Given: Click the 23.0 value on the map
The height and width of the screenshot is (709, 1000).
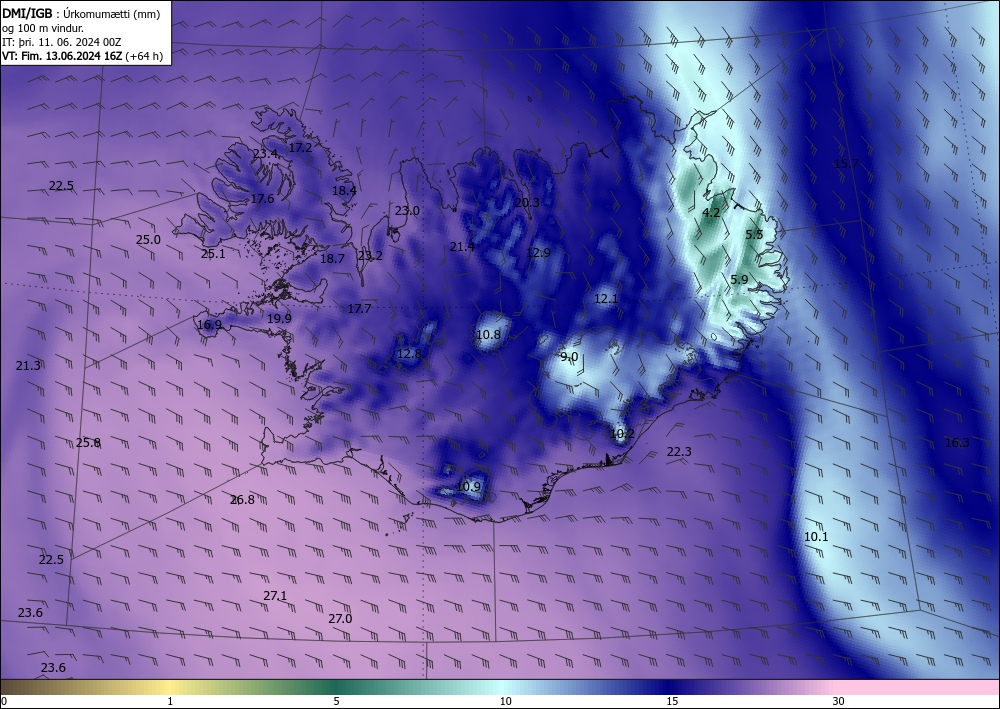Looking at the screenshot, I should tap(407, 210).
